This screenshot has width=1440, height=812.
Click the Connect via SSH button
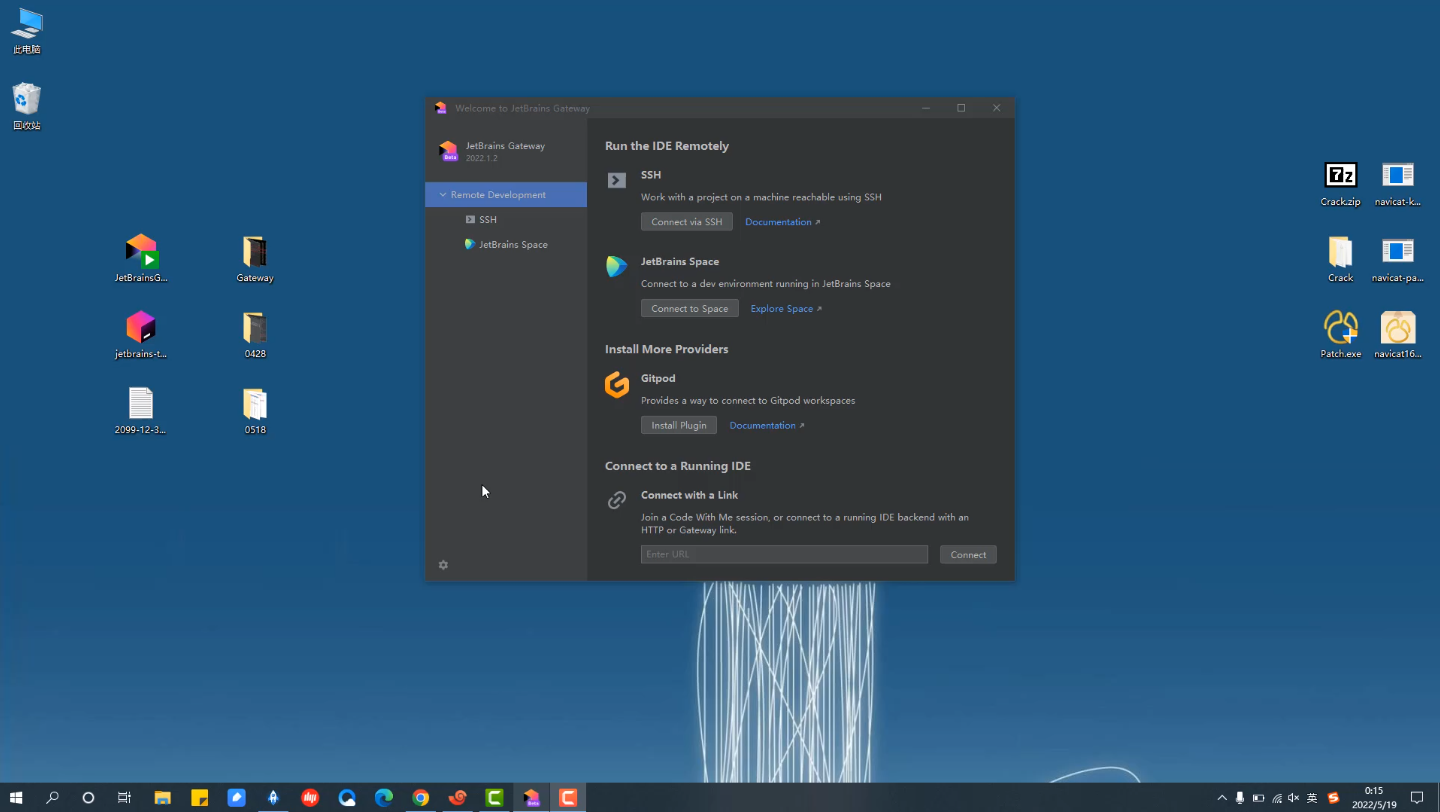coord(687,222)
